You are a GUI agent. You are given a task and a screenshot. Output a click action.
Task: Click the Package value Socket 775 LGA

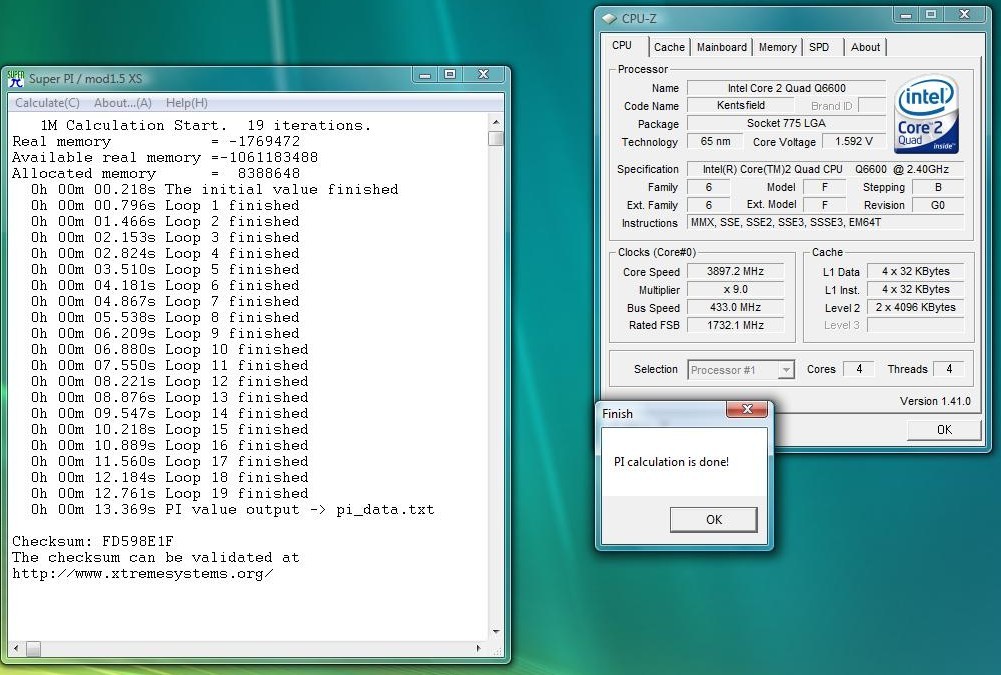(786, 123)
